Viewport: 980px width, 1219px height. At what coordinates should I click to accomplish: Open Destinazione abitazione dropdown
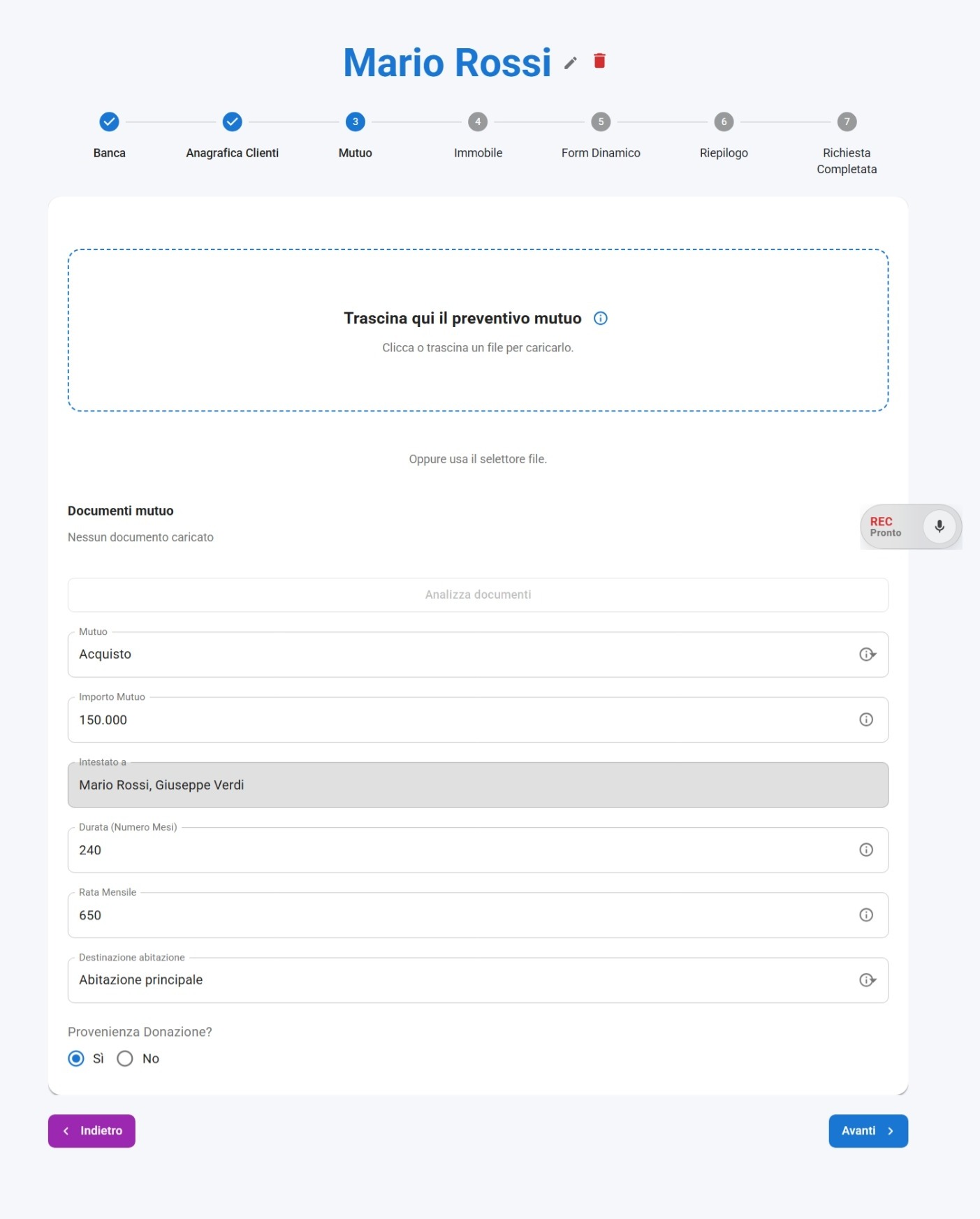(461, 980)
